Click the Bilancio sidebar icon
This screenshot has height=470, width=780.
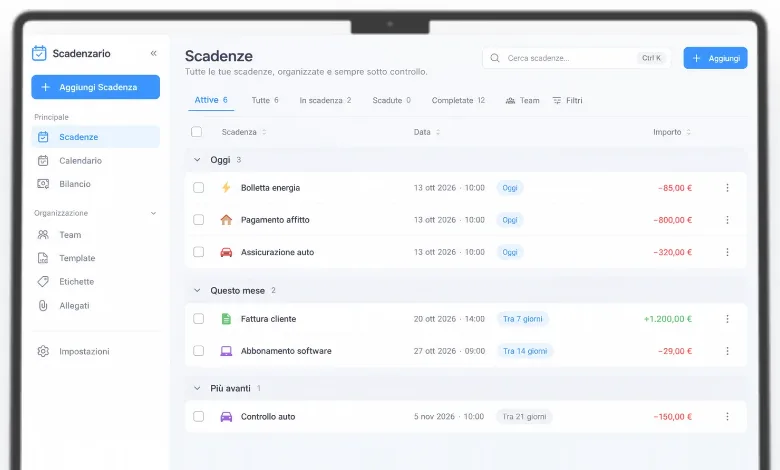(x=43, y=184)
